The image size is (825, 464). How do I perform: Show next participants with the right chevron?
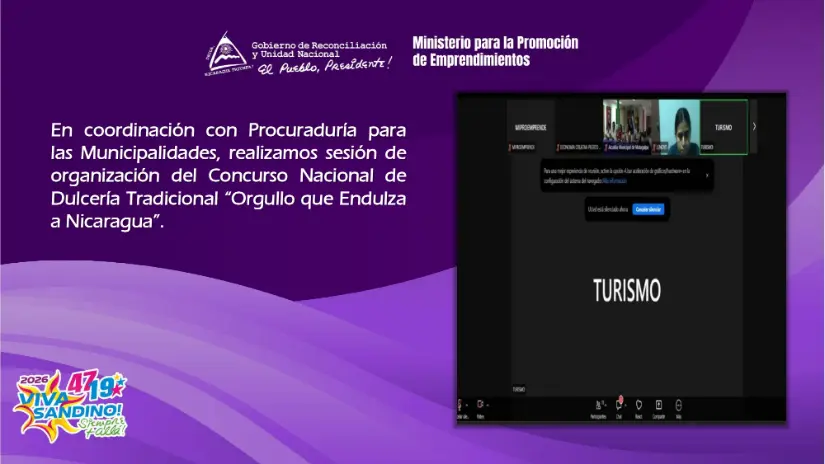(x=754, y=126)
